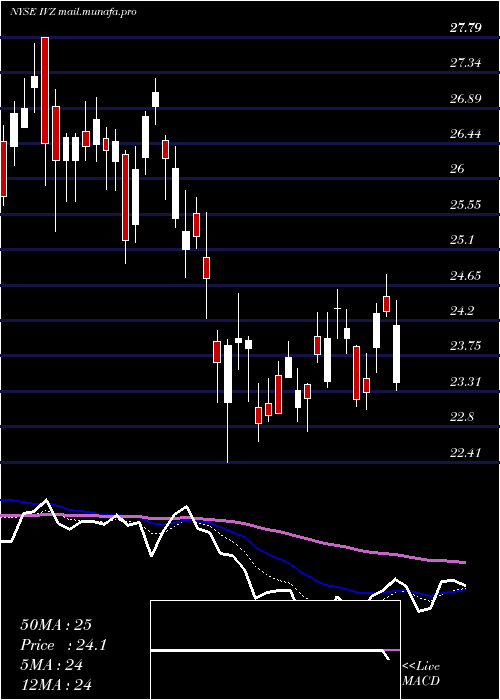500x700 pixels.
Task: Select the 25.1 price axis value
Action: [462, 241]
